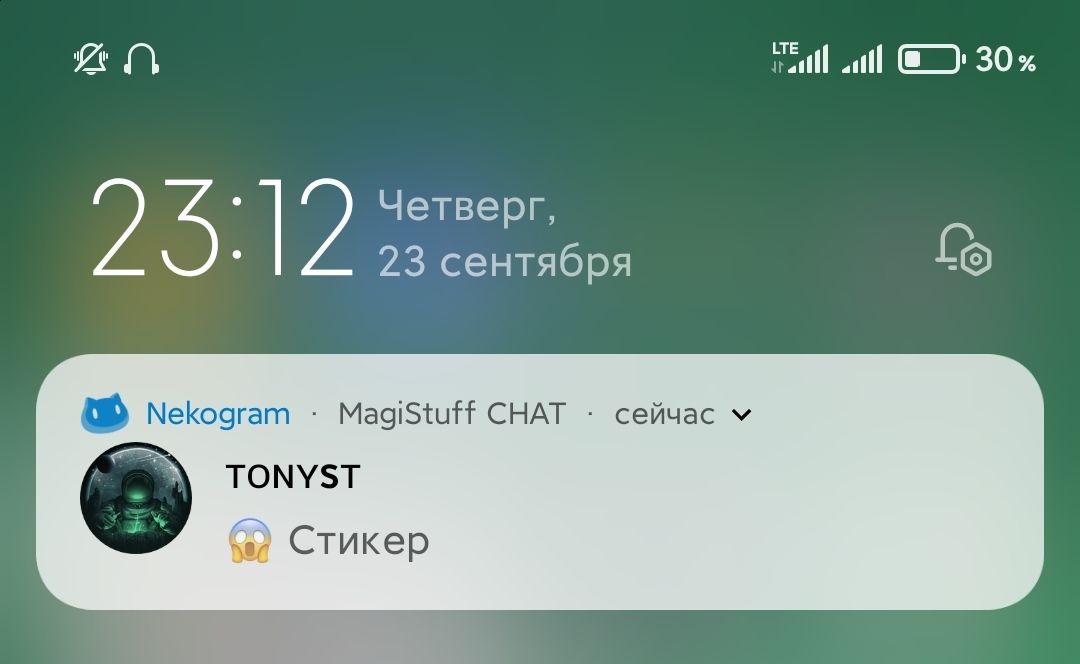Tap the LTE signal strength icon

click(800, 58)
